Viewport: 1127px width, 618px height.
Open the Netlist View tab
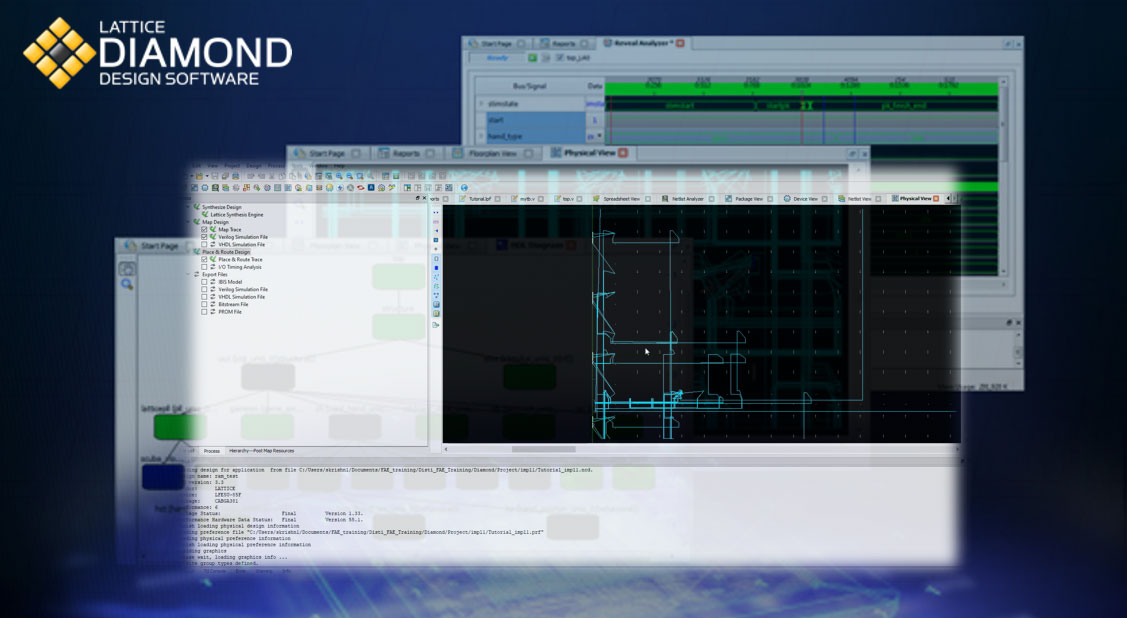(x=859, y=198)
